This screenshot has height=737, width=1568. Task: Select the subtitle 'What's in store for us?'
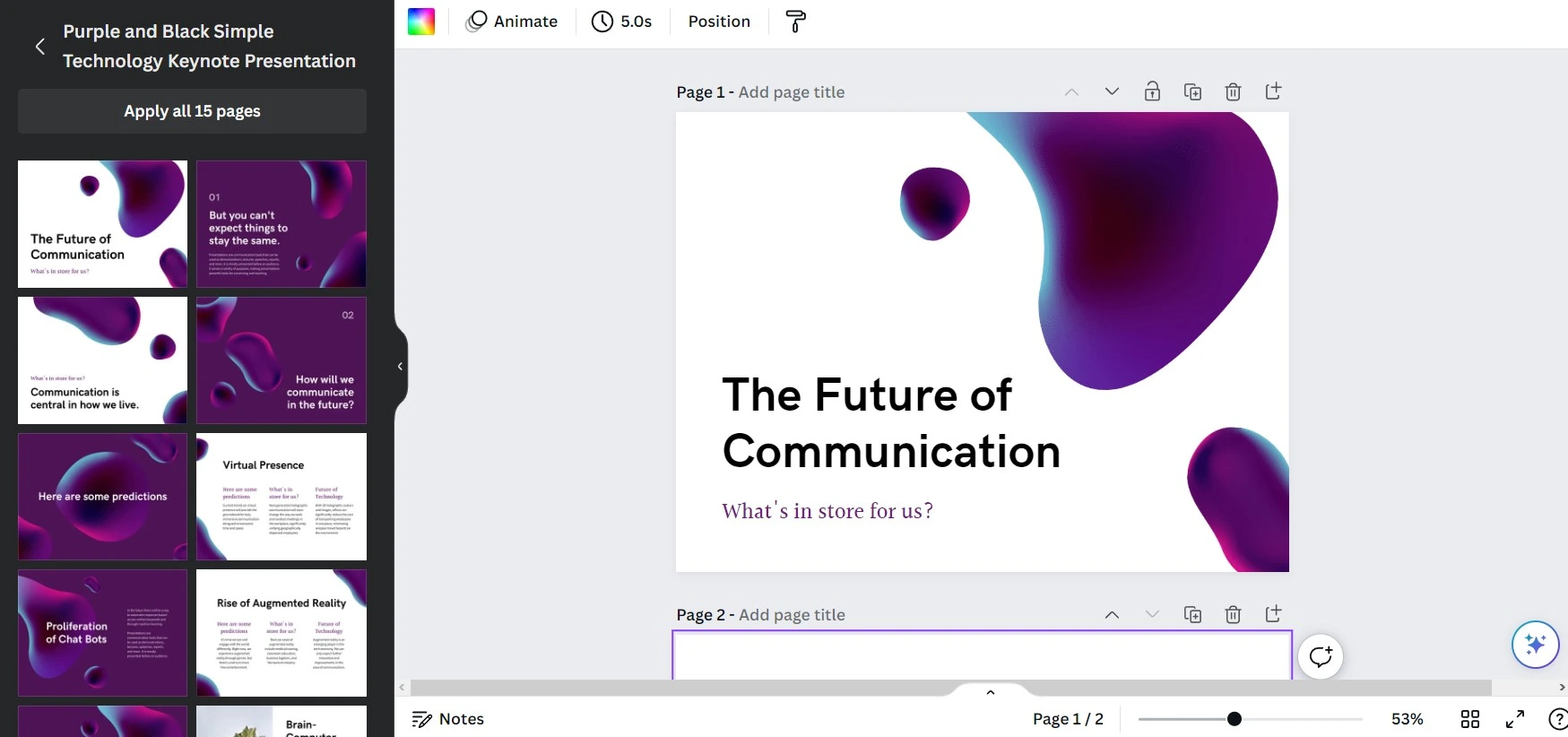coord(827,511)
